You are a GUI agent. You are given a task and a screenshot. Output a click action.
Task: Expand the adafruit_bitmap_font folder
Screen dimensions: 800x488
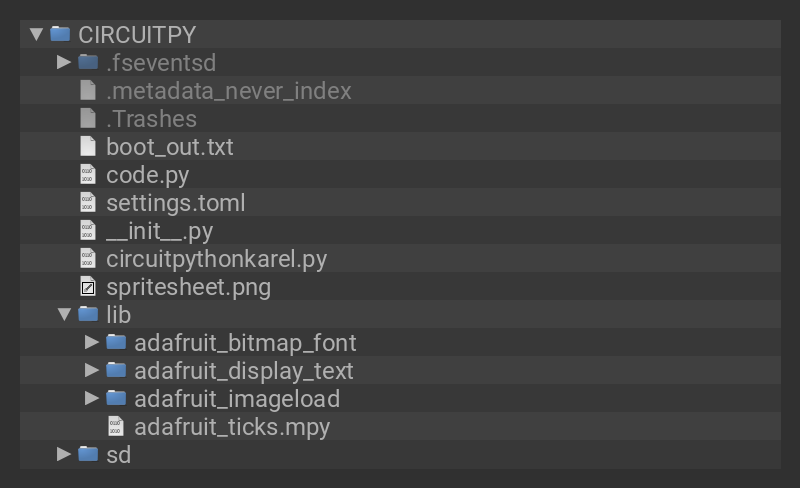coord(92,343)
